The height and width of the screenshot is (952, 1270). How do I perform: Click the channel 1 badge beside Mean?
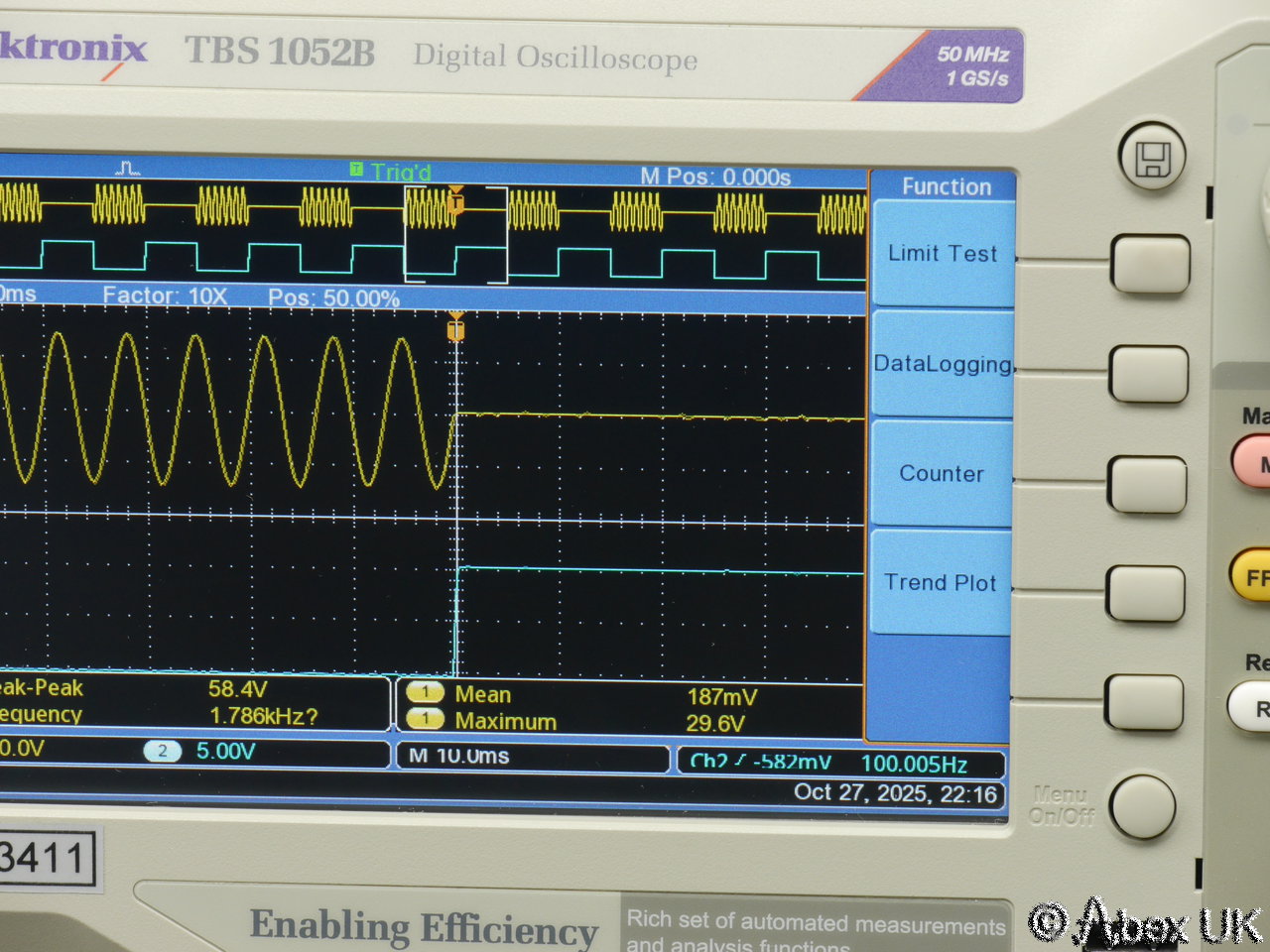tap(426, 692)
